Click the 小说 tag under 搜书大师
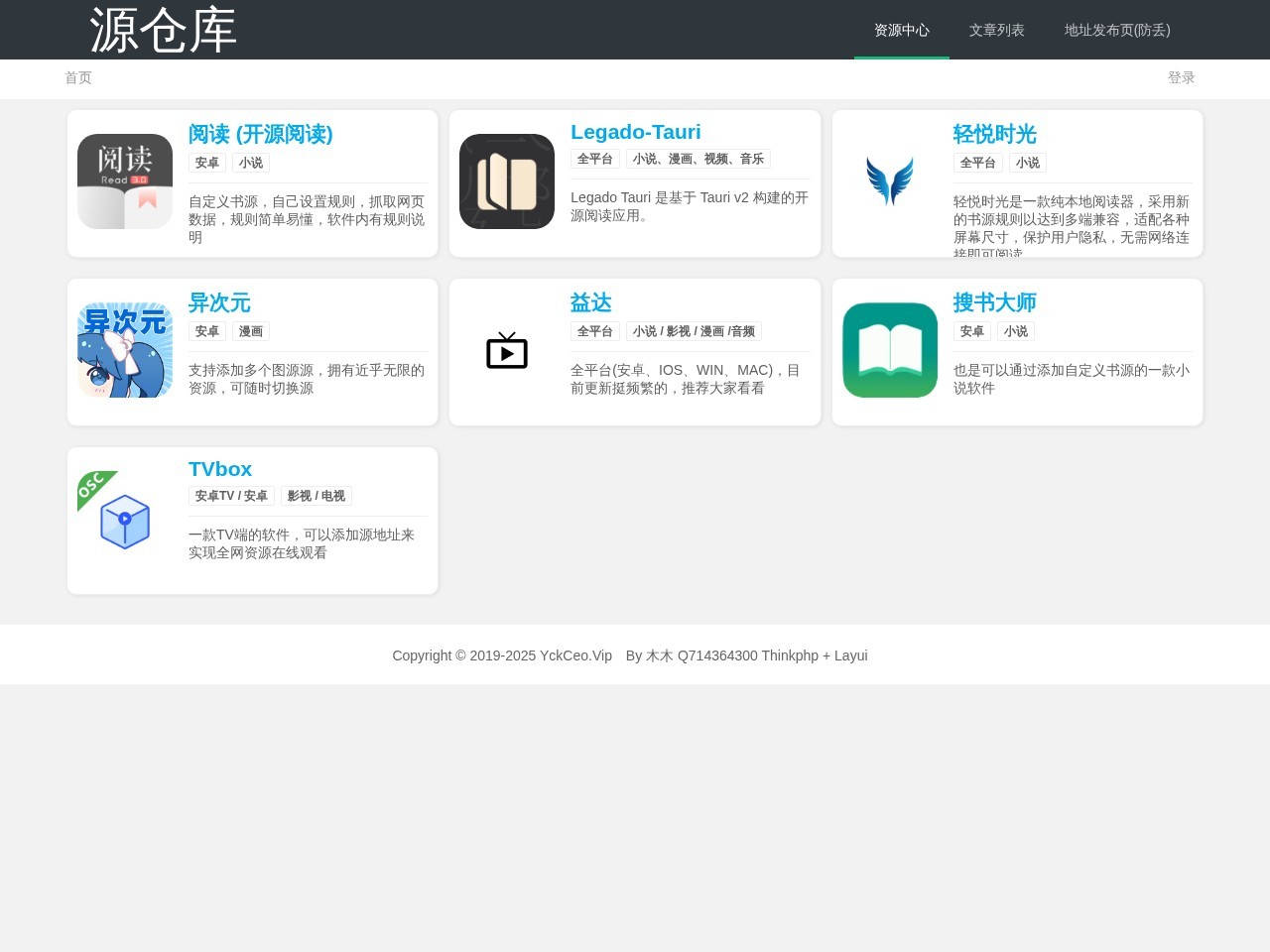 point(1016,331)
